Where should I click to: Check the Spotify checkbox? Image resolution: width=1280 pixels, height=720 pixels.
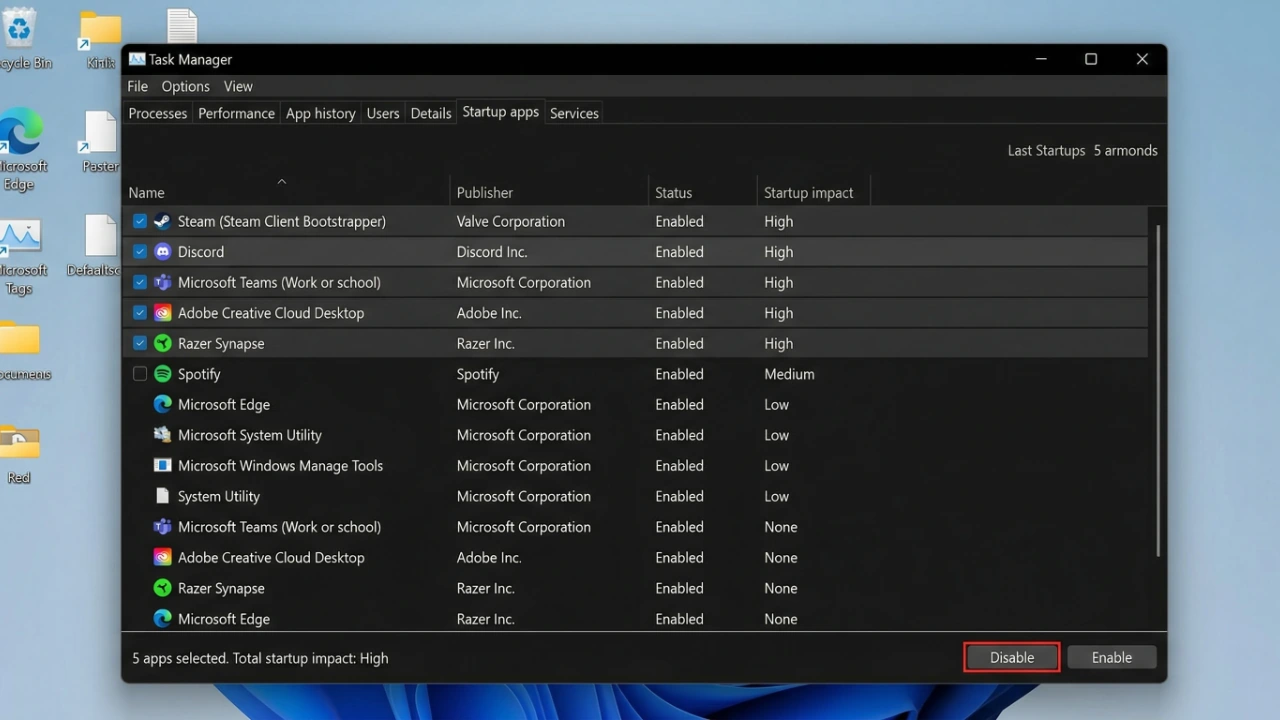(139, 373)
